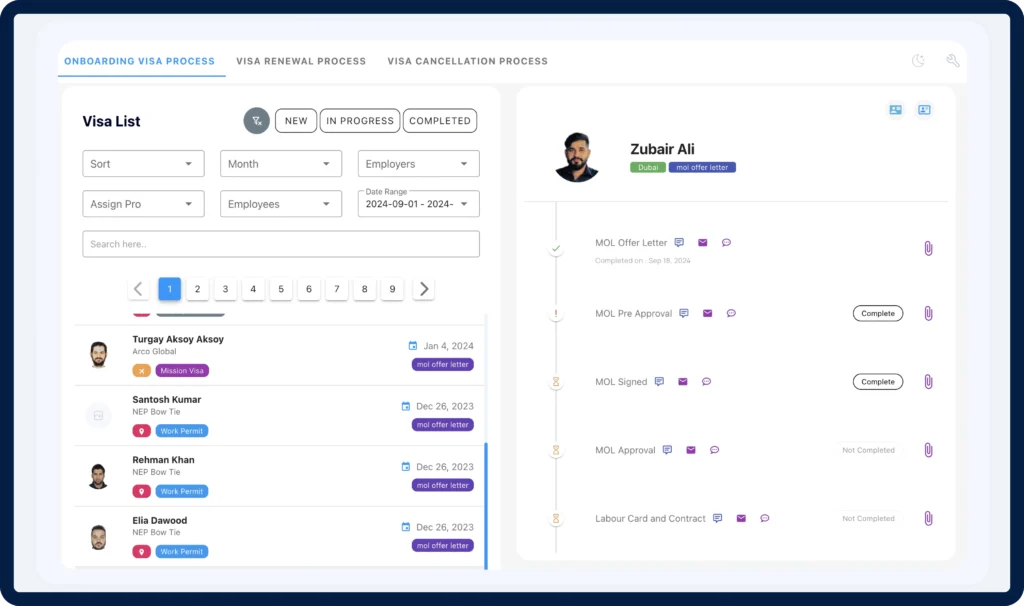Viewport: 1024px width, 606px height.
Task: Toggle the IN PROGRESS status filter
Action: [x=360, y=121]
